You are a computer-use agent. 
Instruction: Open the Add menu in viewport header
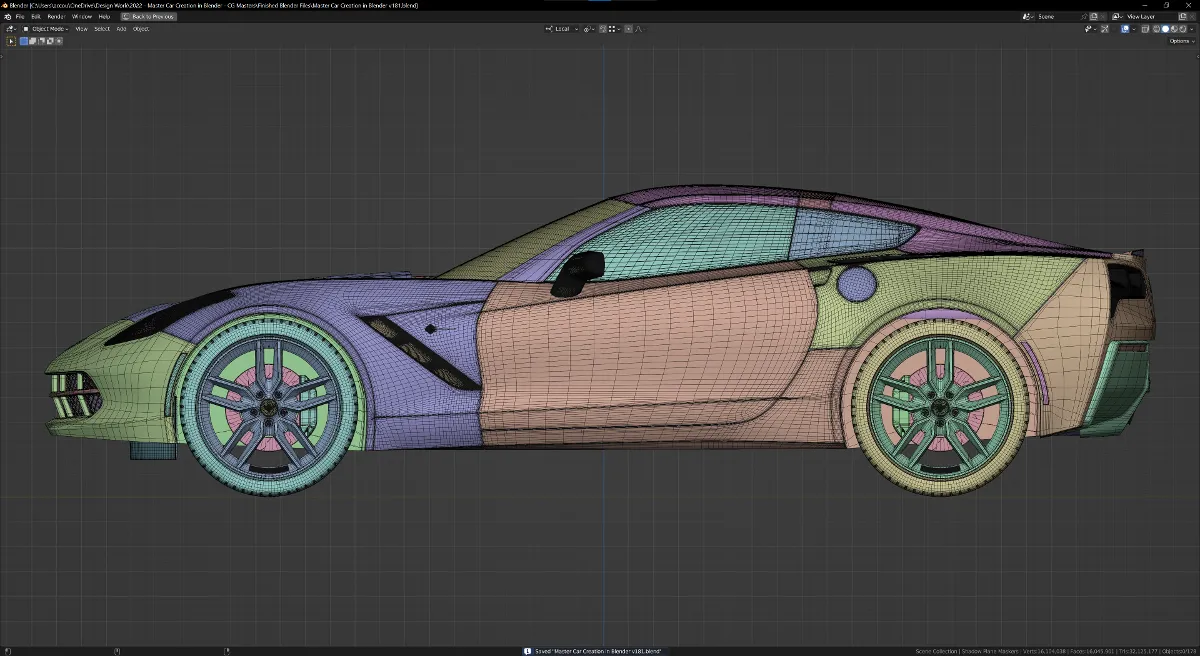tap(121, 29)
